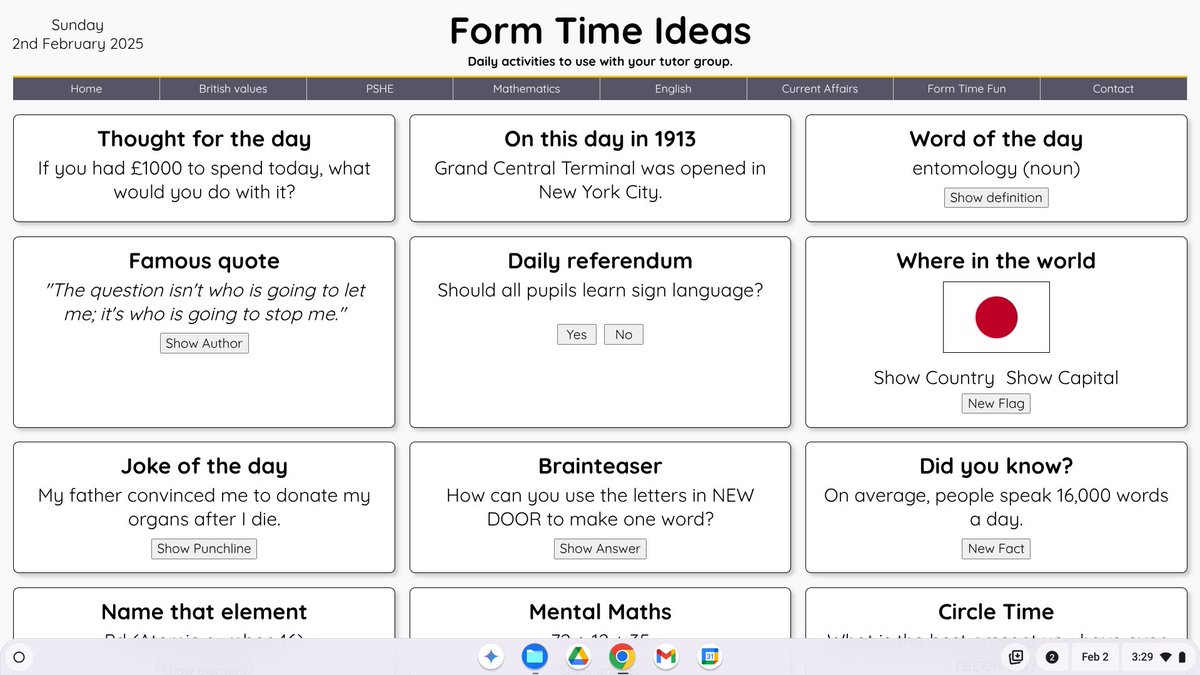Show the definition of entomology
Viewport: 1200px width, 675px height.
(996, 197)
